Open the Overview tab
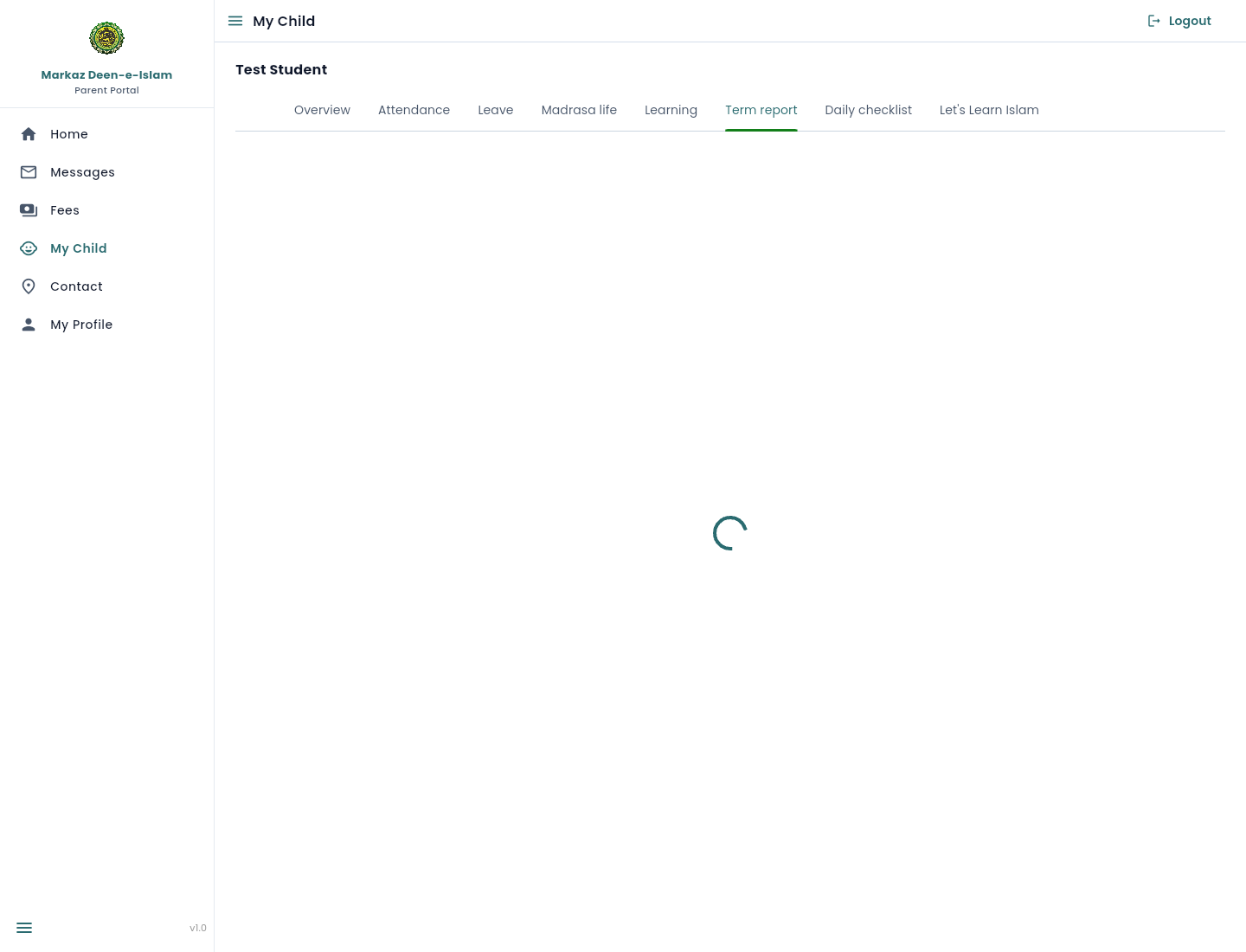Image resolution: width=1246 pixels, height=952 pixels. click(322, 110)
